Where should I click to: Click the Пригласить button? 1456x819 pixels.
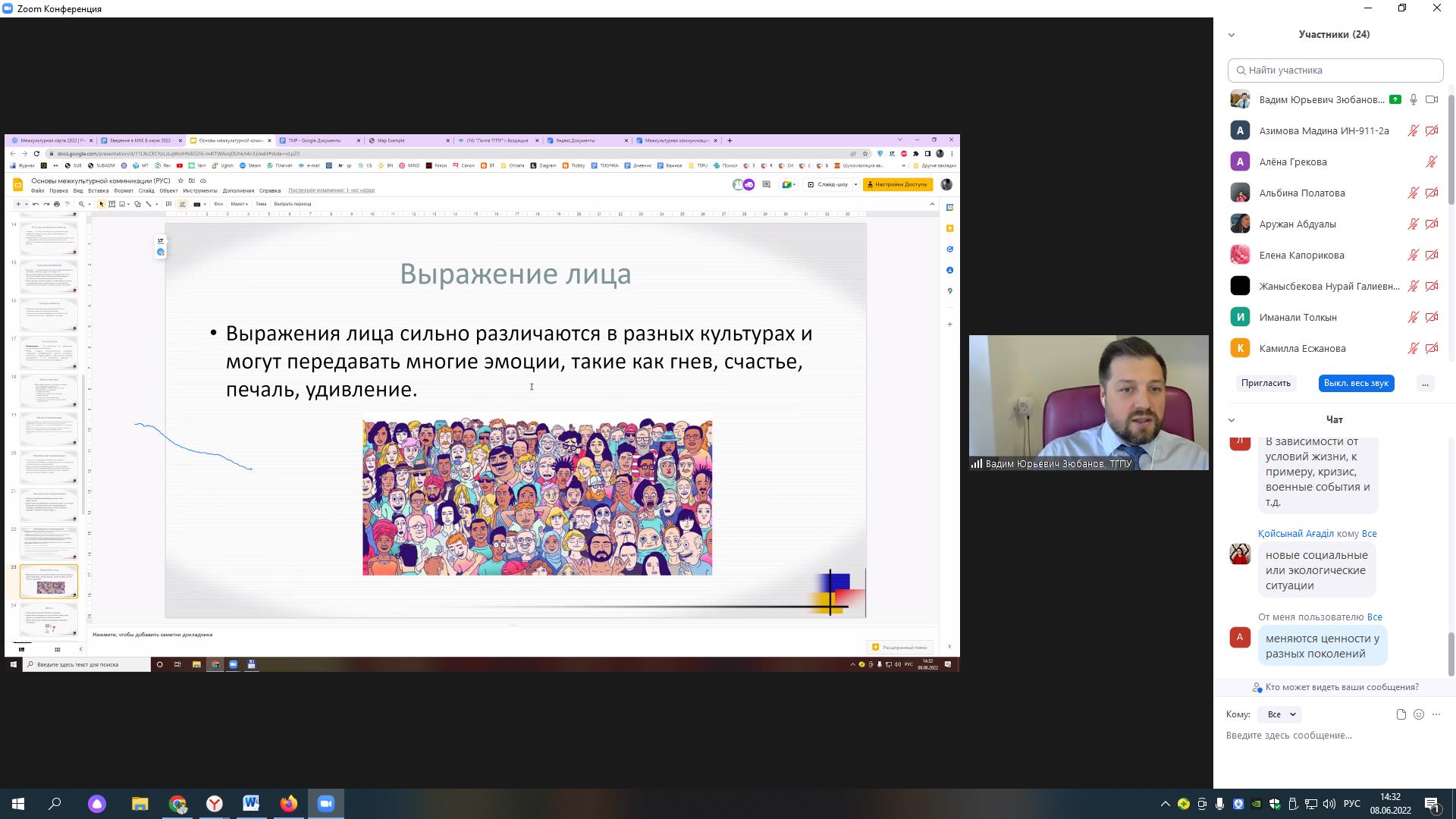(1266, 384)
